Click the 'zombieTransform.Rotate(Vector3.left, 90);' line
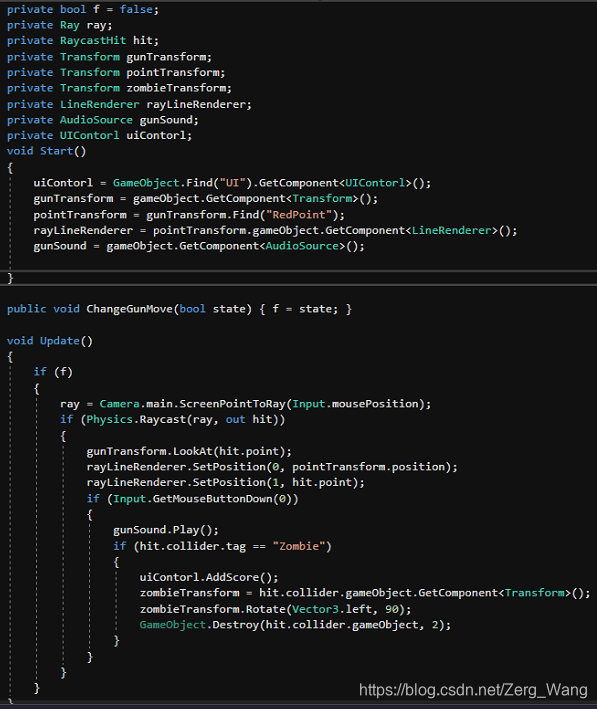597x709 pixels. [x=275, y=609]
